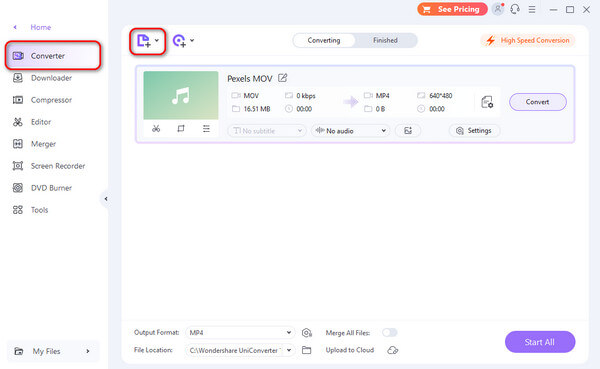The image size is (600, 369).
Task: Open the File Location dropdown
Action: coord(240,350)
